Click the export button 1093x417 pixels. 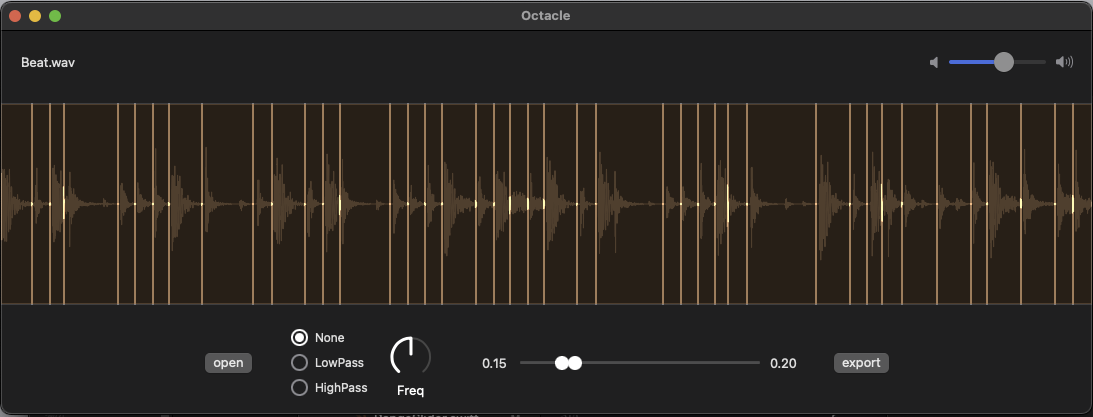861,363
